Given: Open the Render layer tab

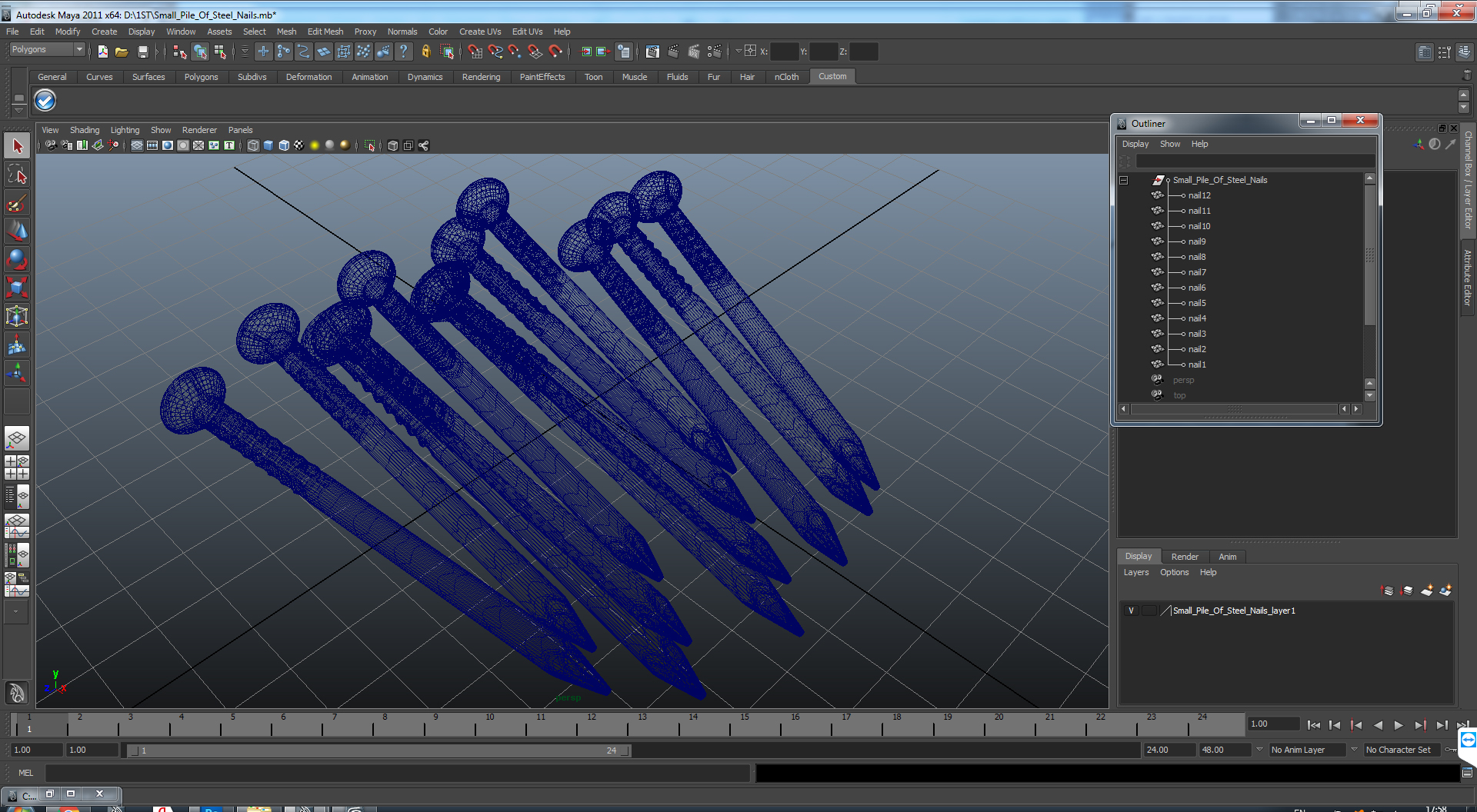Looking at the screenshot, I should [x=1185, y=557].
